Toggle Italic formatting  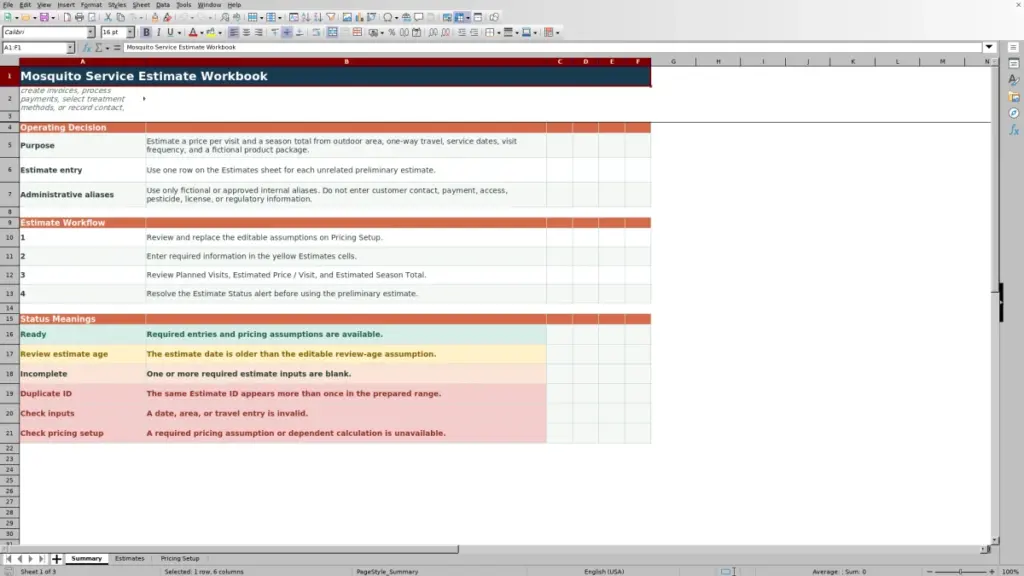tap(159, 32)
